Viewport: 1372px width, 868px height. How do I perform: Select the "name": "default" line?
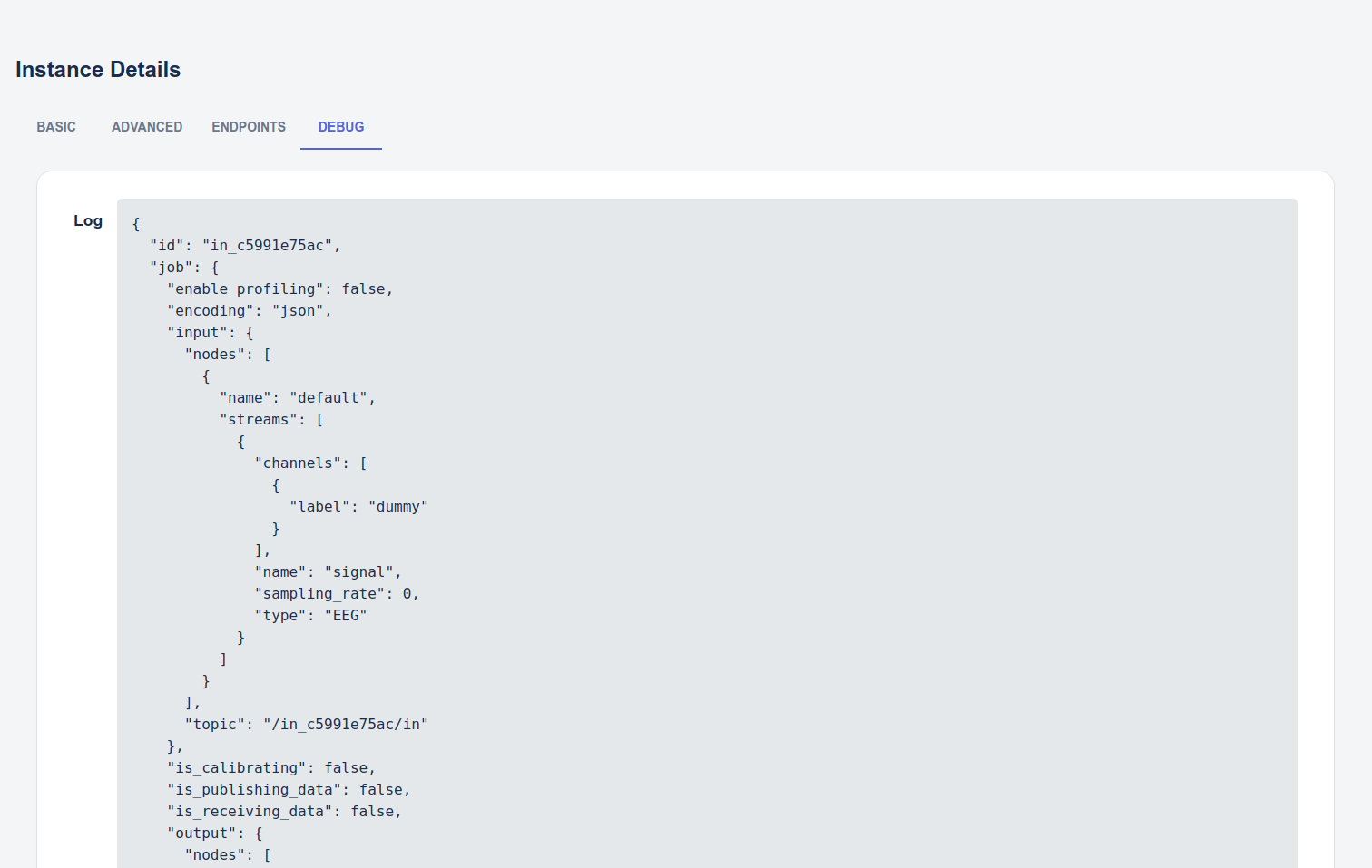pyautogui.click(x=298, y=398)
